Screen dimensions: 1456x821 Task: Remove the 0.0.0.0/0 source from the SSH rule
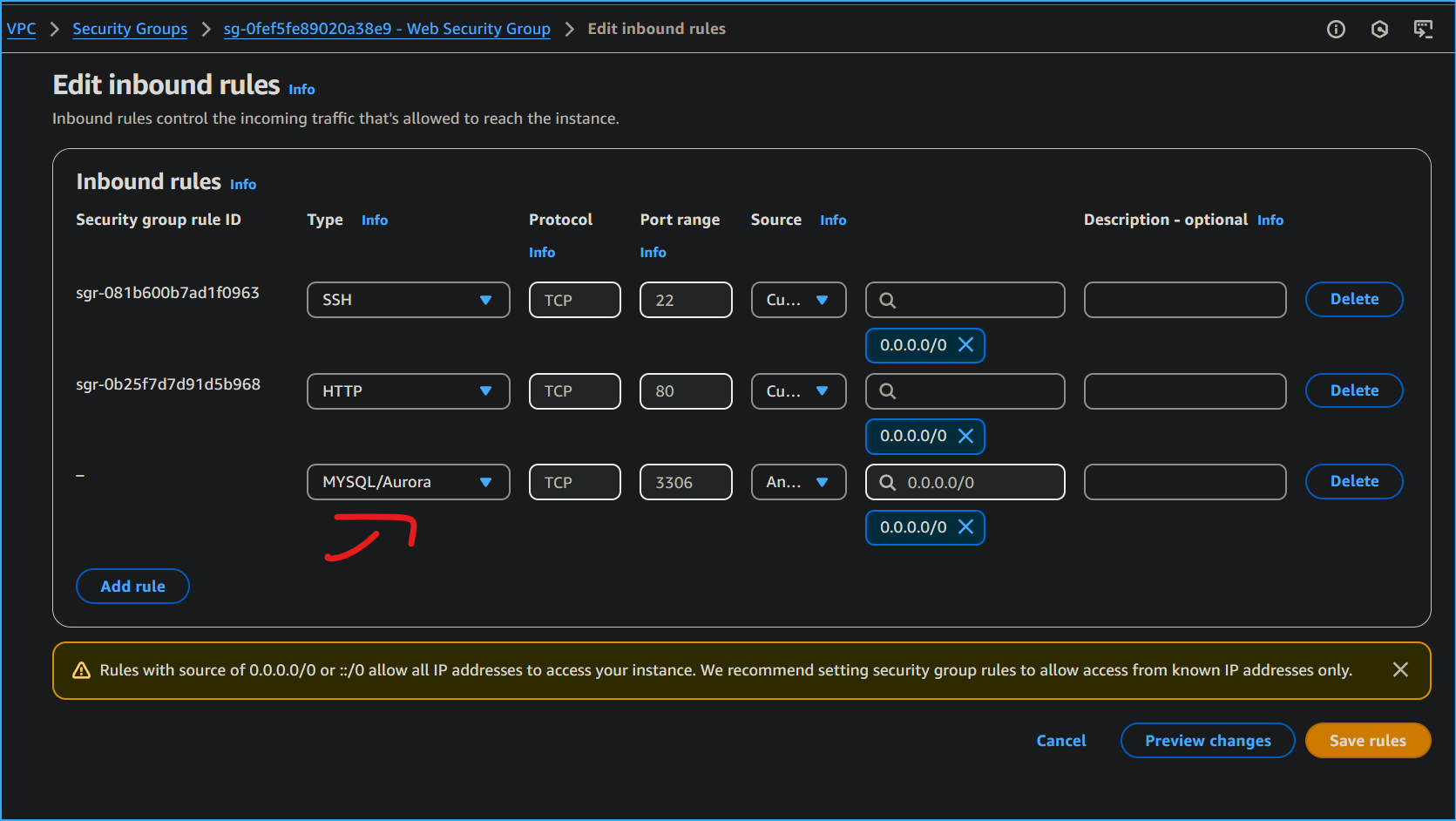click(965, 345)
